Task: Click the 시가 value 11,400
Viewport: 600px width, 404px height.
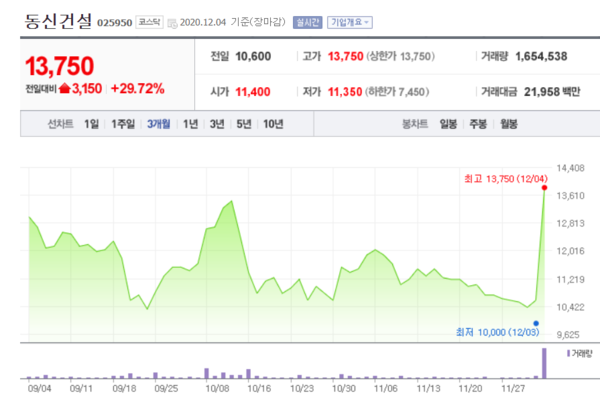Action: point(253,92)
